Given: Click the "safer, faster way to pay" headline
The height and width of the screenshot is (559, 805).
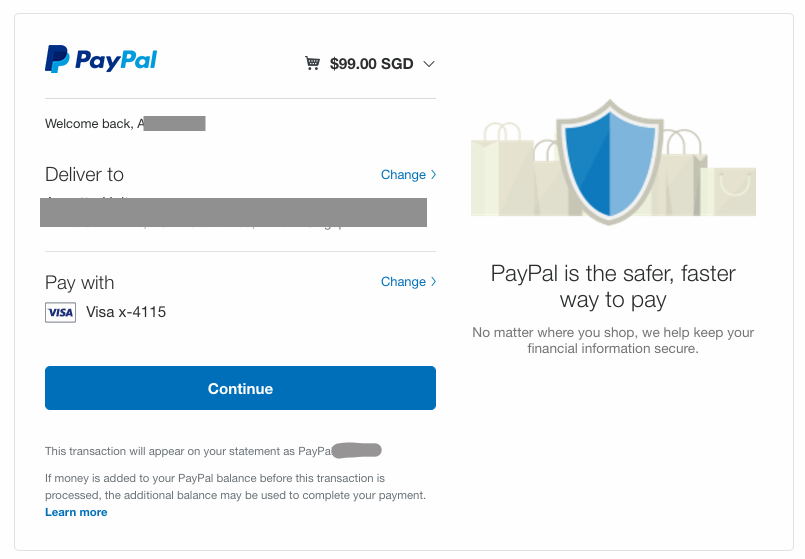Looking at the screenshot, I should tap(613, 286).
